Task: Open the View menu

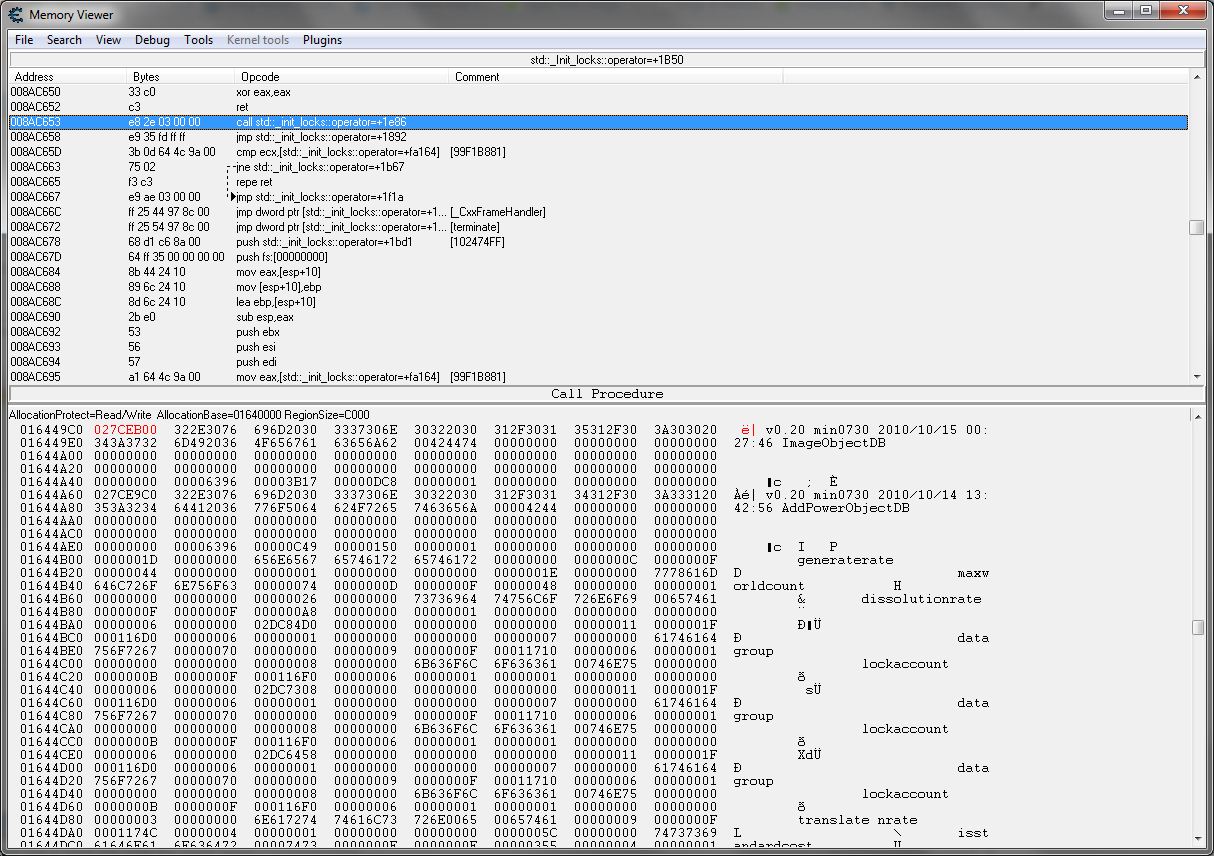Action: [108, 40]
